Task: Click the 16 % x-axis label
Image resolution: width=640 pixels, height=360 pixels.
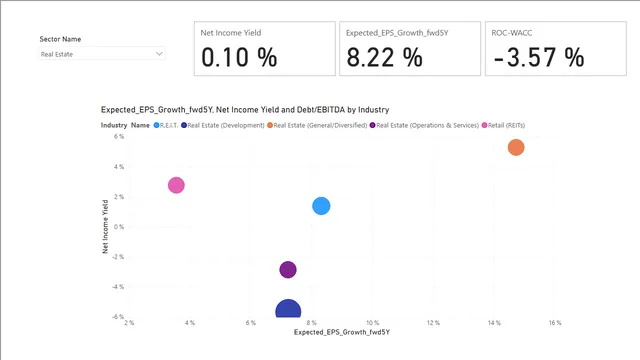Action: pos(555,323)
